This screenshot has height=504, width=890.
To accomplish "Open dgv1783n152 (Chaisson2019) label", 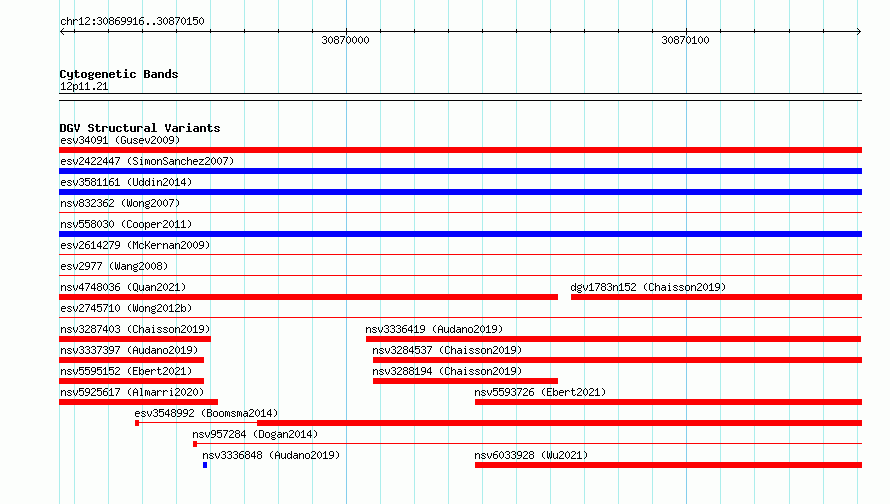I will 648,287.
